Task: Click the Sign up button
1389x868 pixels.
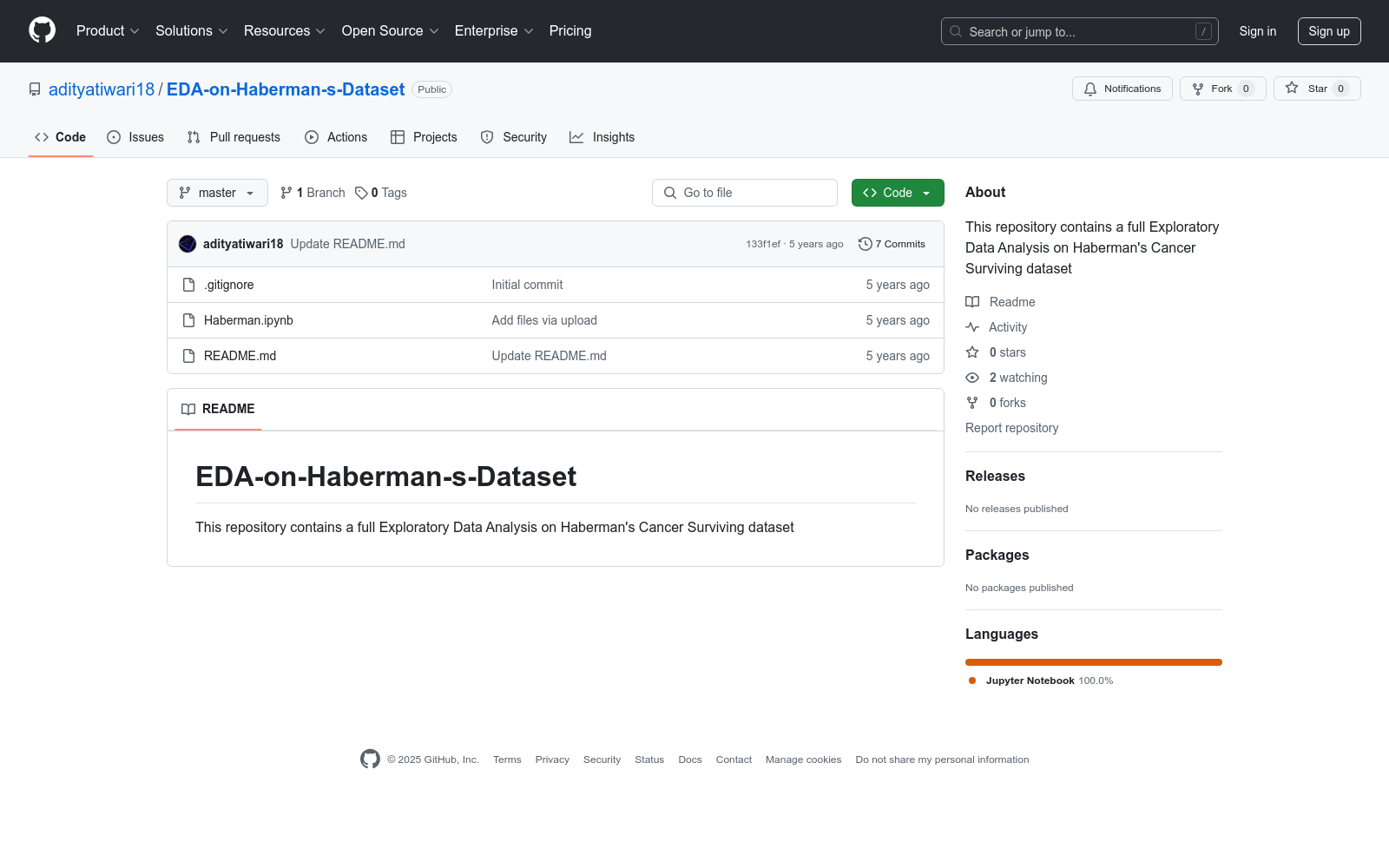Action: click(x=1329, y=31)
